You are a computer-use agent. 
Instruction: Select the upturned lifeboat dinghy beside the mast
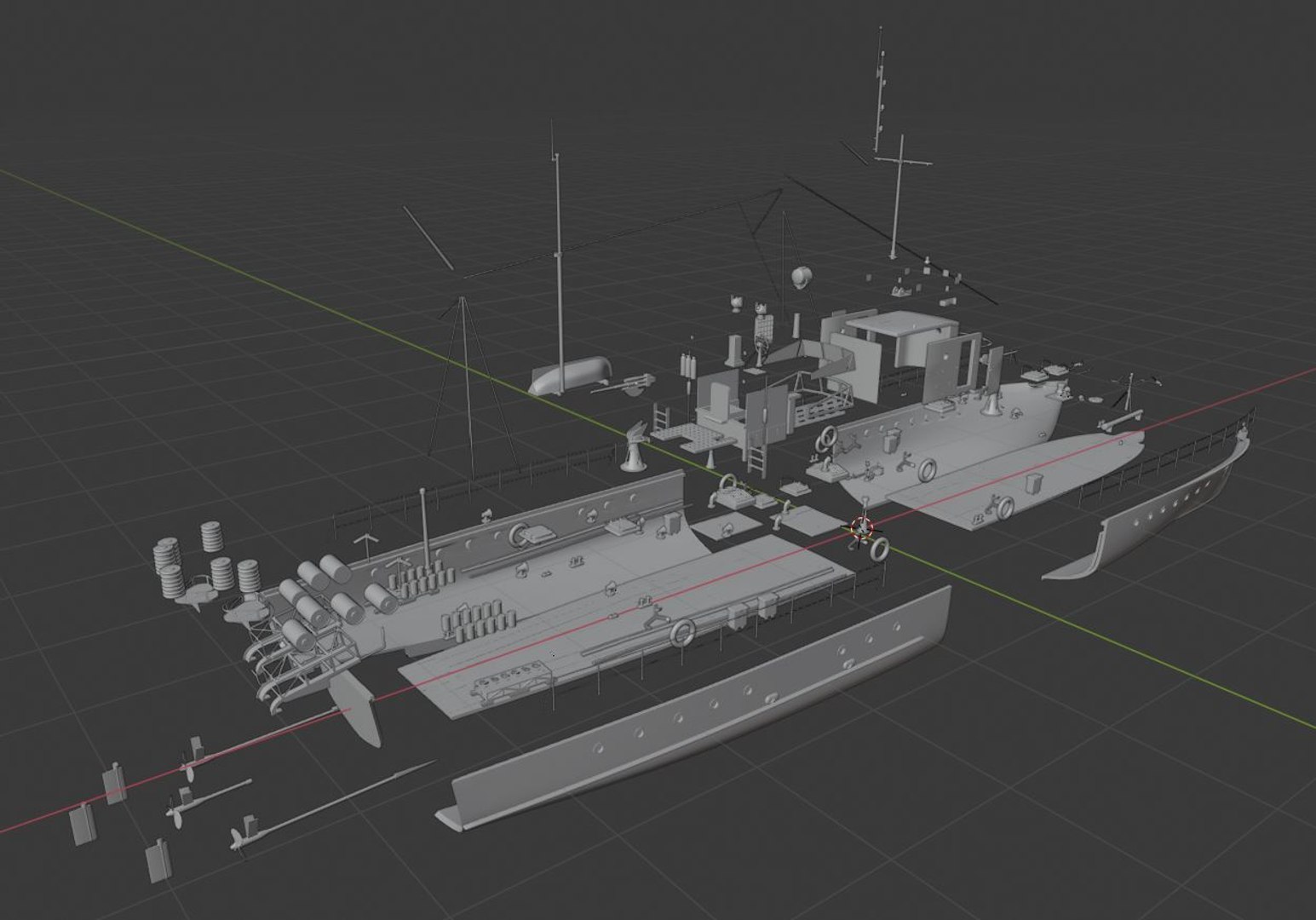(569, 374)
